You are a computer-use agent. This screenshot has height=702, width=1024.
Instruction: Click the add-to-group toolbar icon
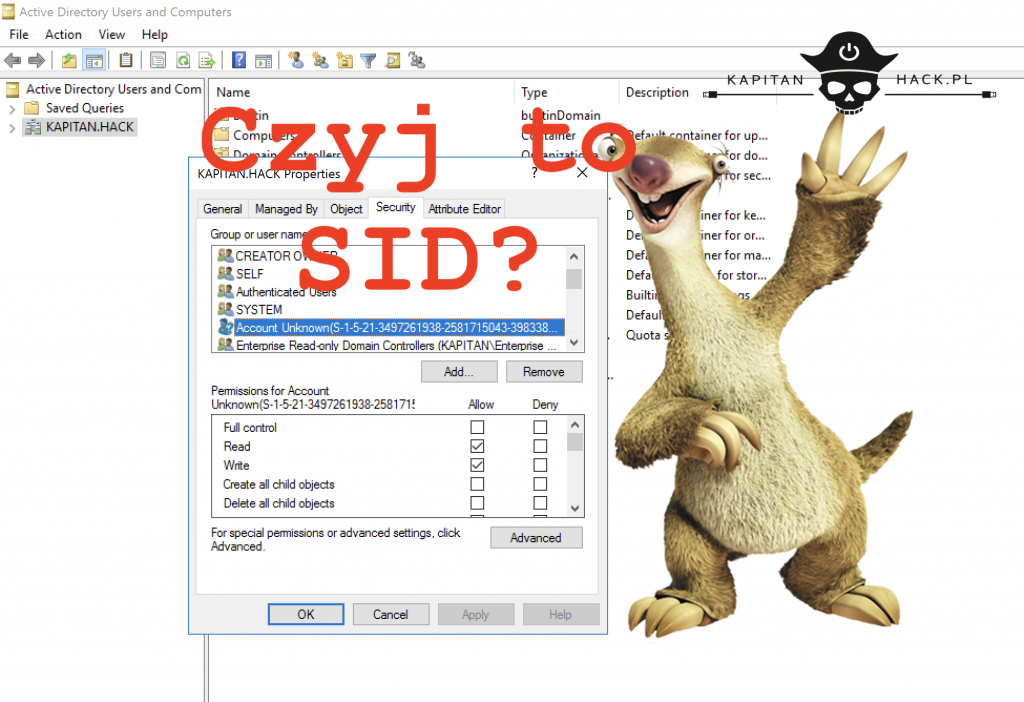(417, 61)
